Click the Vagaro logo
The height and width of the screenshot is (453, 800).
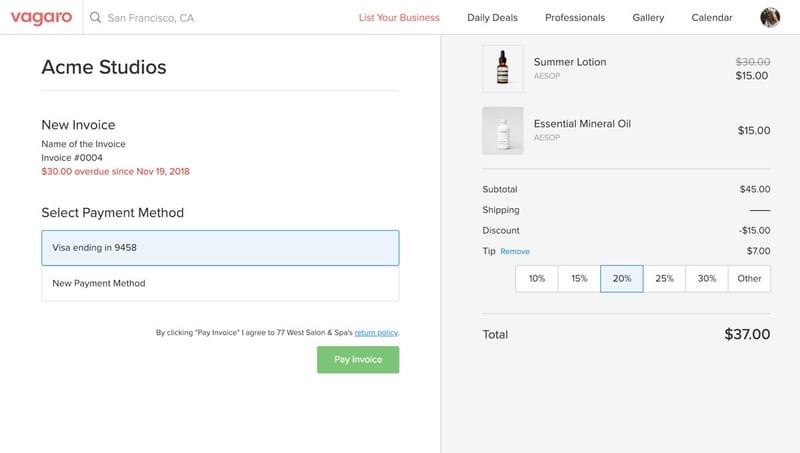click(x=42, y=17)
